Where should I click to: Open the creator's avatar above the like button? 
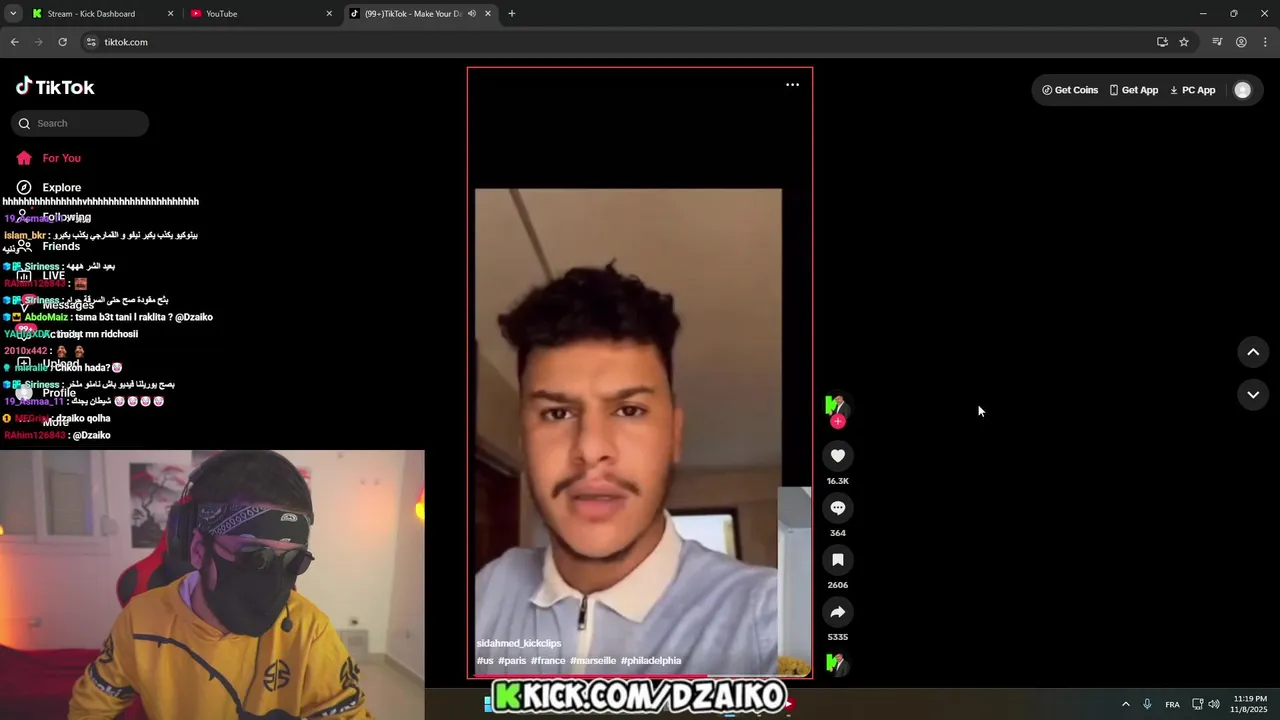pyautogui.click(x=836, y=405)
